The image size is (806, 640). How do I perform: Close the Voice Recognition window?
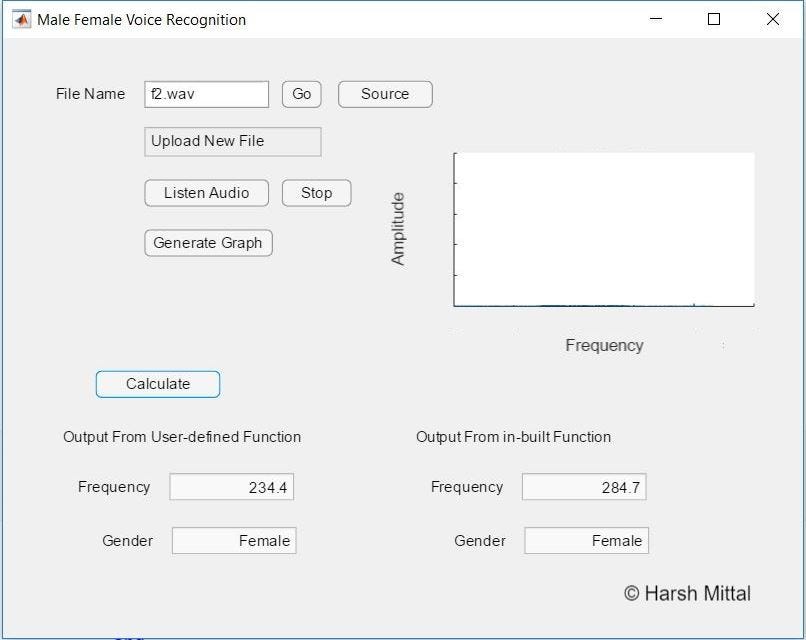point(773,20)
